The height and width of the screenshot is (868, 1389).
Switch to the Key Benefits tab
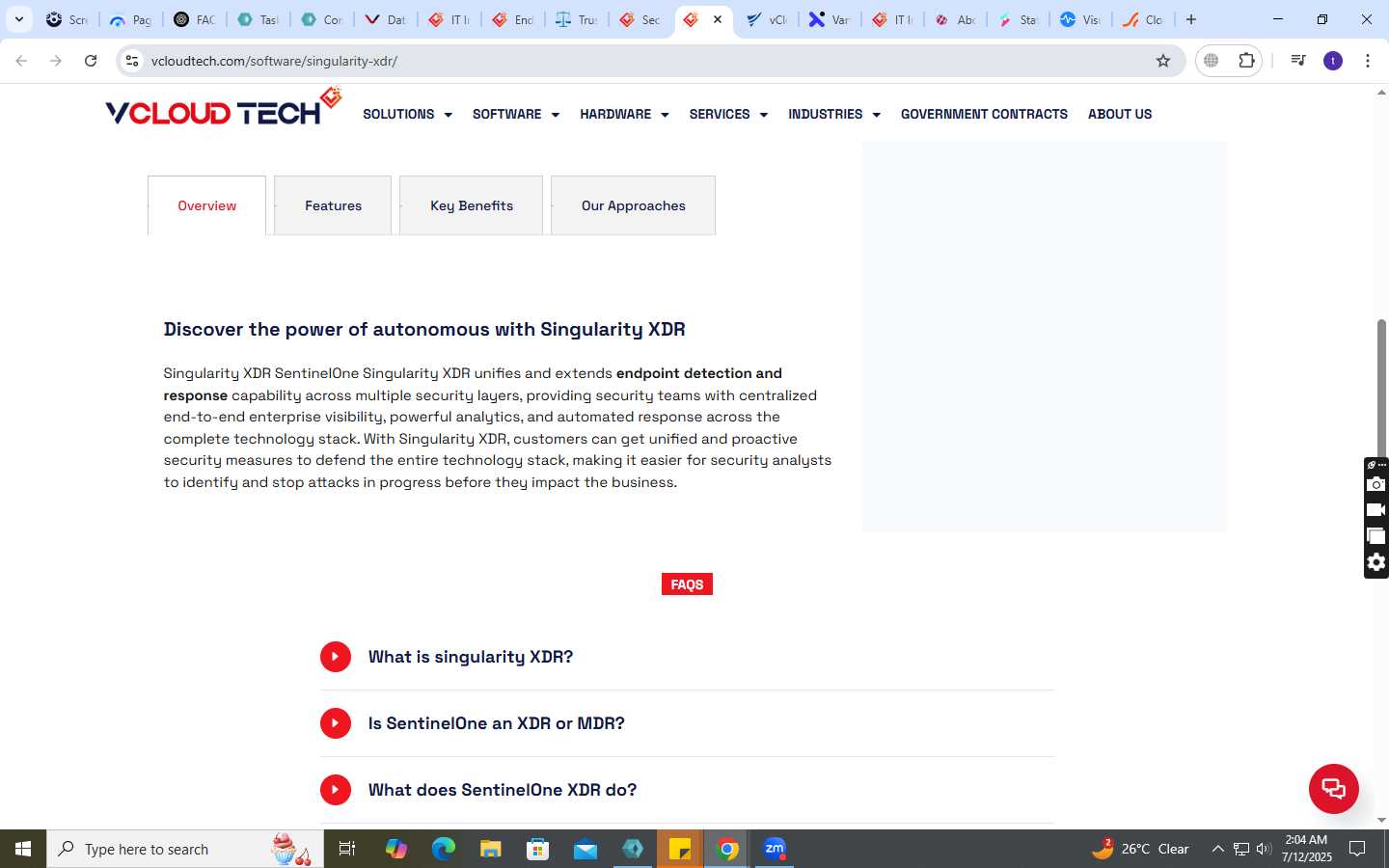click(x=471, y=205)
